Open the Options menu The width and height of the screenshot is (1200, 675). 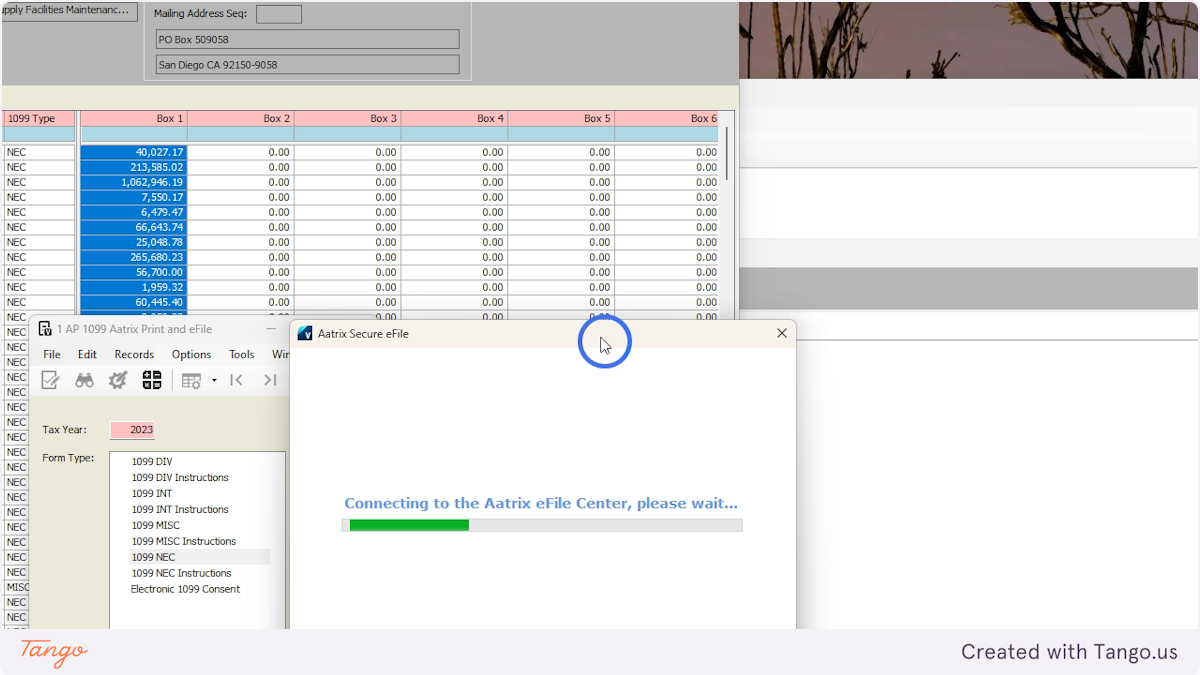point(191,354)
